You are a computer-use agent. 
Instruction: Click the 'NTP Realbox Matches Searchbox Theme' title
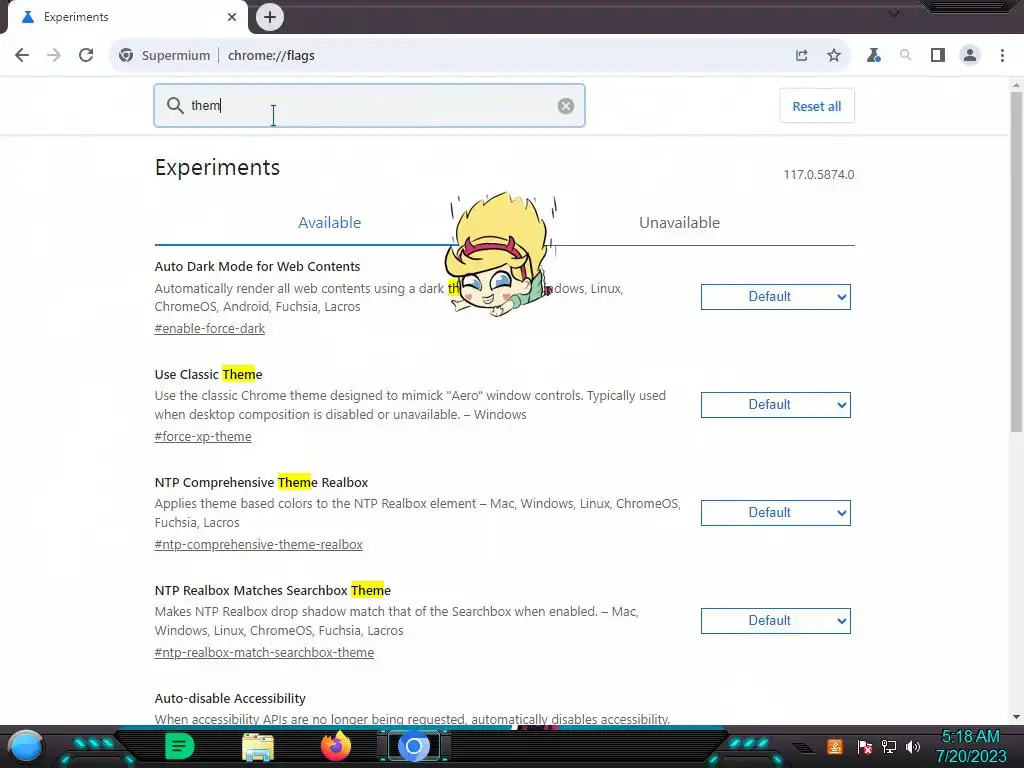(x=272, y=590)
